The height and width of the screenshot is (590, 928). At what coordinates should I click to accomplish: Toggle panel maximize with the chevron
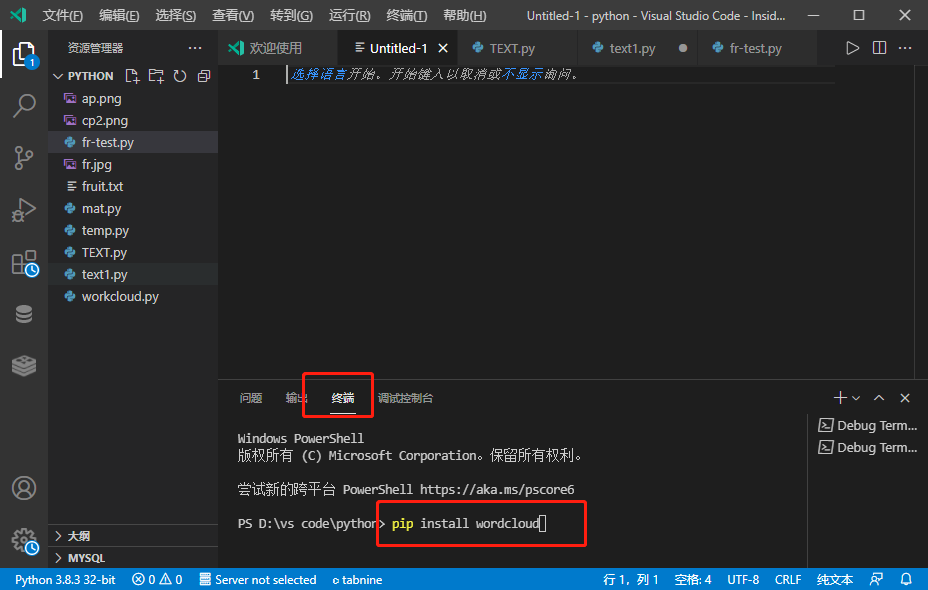879,397
